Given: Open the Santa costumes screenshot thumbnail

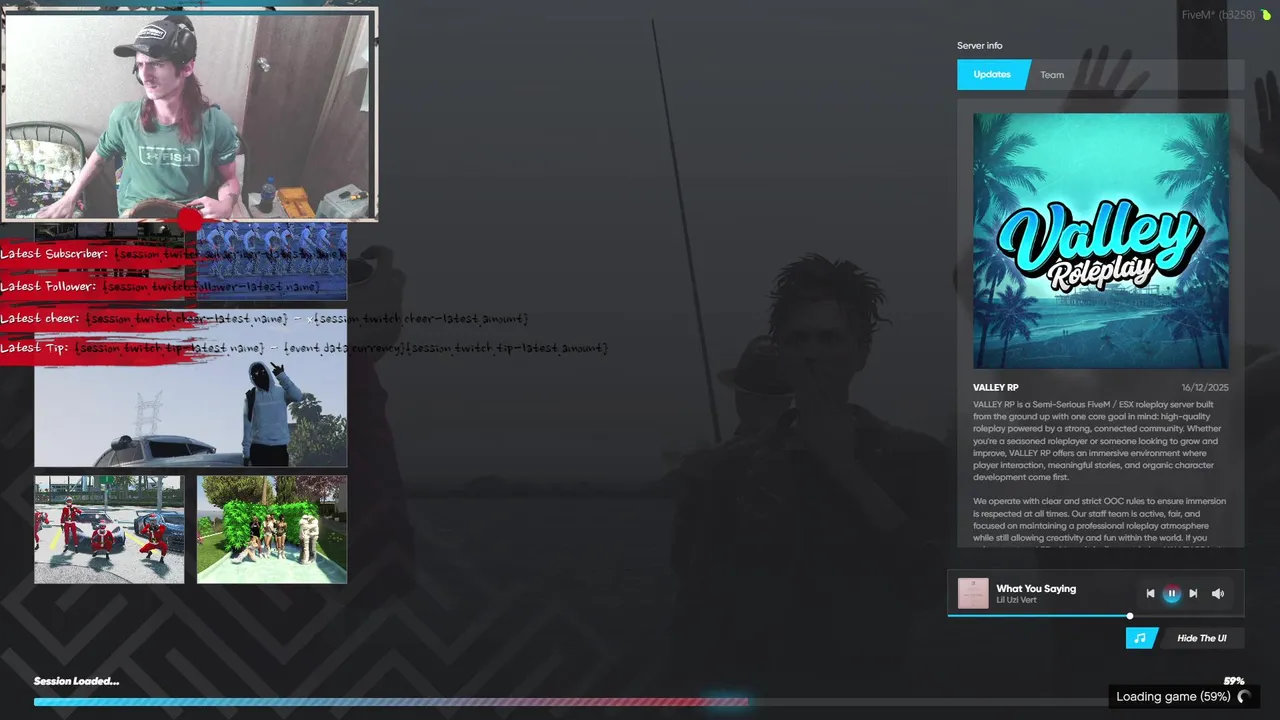Looking at the screenshot, I should coord(109,529).
